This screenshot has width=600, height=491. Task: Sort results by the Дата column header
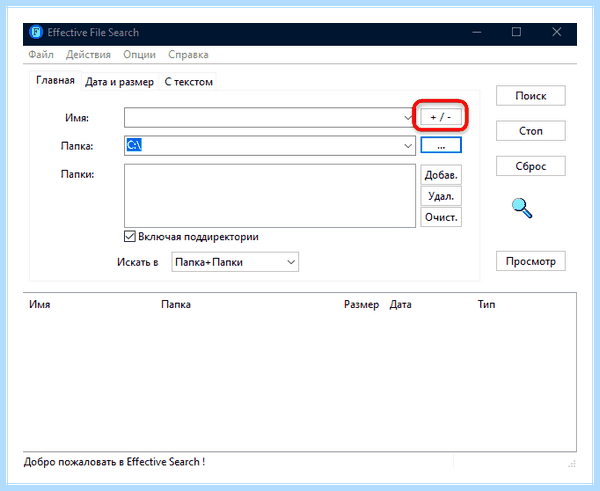(400, 304)
